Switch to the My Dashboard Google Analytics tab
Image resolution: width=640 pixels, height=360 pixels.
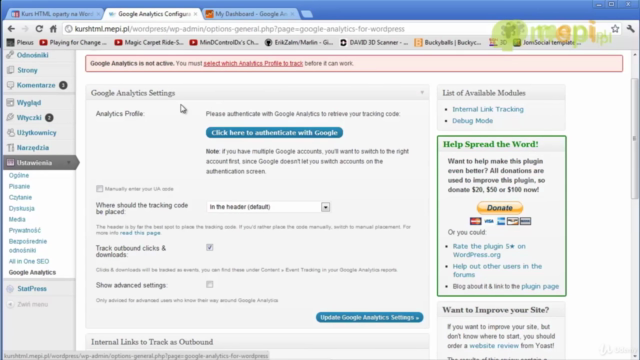click(251, 14)
